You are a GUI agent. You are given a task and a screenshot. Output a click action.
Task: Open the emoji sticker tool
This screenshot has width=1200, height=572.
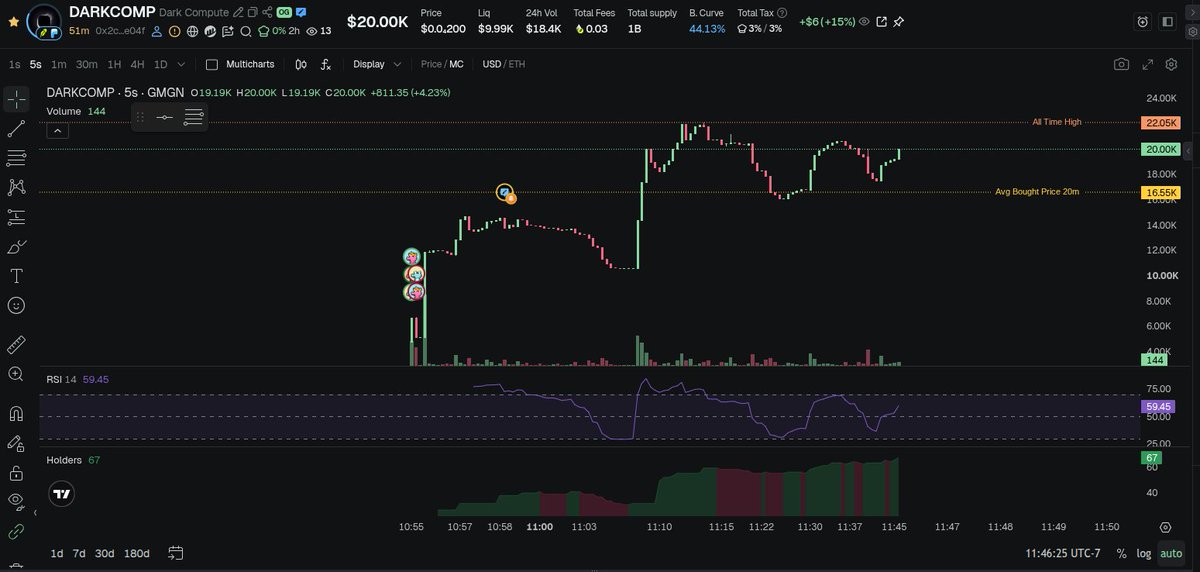point(16,305)
